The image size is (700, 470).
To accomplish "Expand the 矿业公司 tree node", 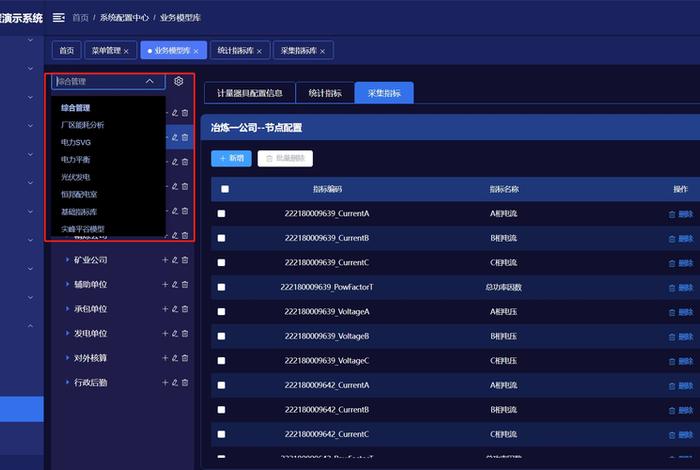I will click(x=66, y=260).
